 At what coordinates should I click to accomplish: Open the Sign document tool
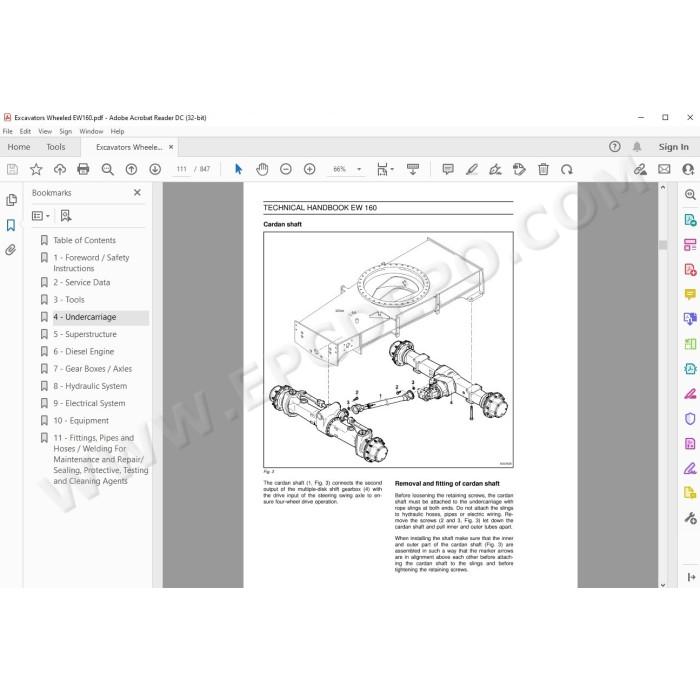tap(495, 169)
